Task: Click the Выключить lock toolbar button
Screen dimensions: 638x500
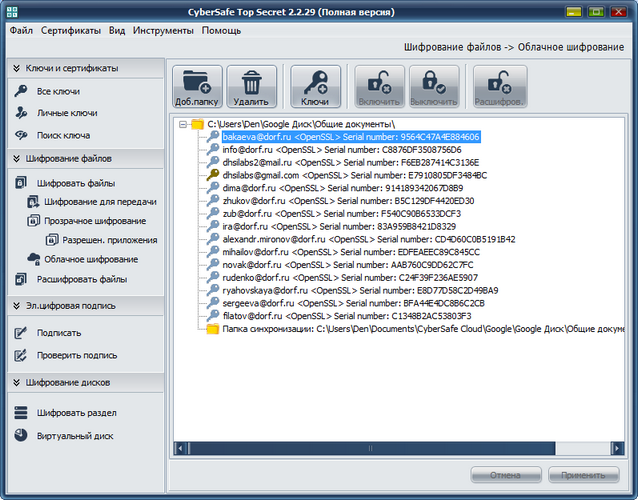Action: point(434,87)
